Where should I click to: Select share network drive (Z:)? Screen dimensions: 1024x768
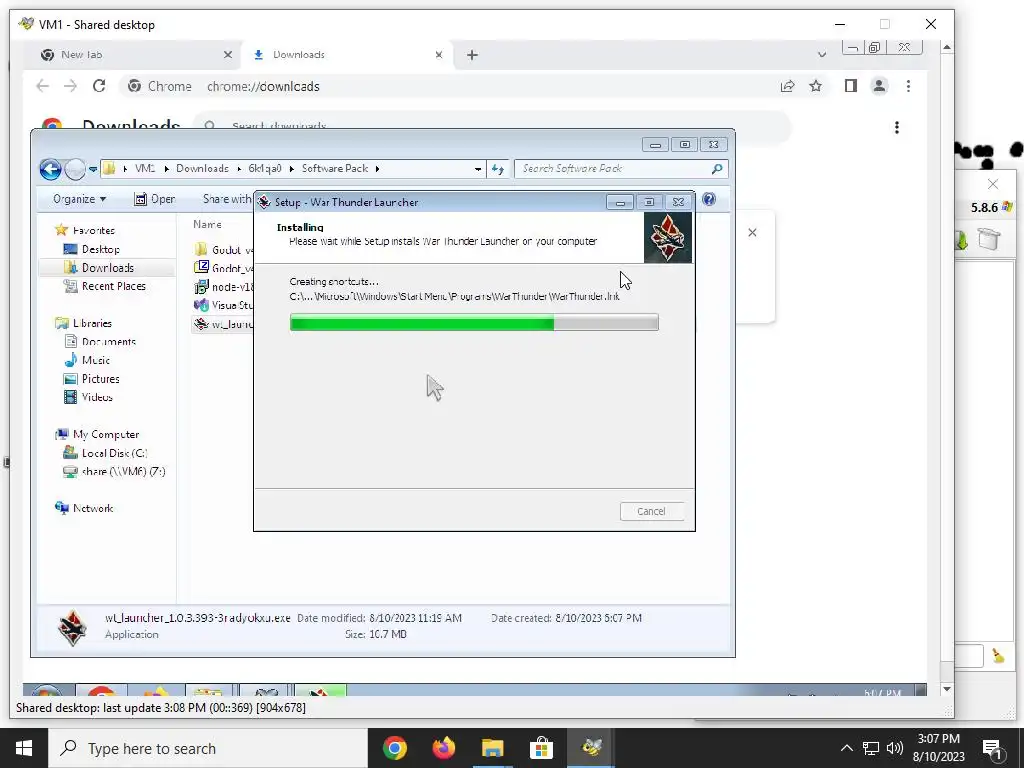point(123,472)
